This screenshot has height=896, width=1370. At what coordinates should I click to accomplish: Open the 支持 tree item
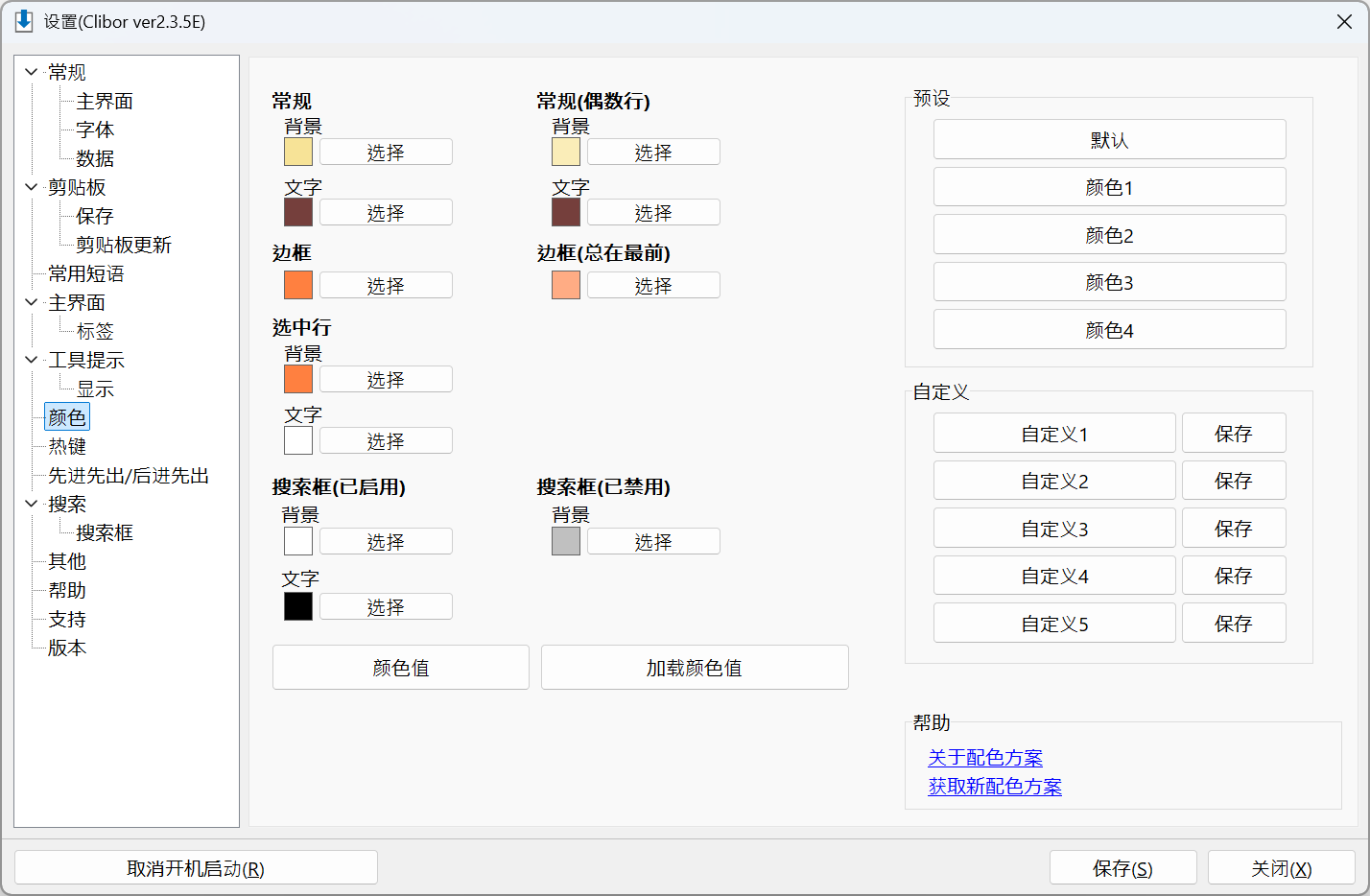[x=67, y=619]
